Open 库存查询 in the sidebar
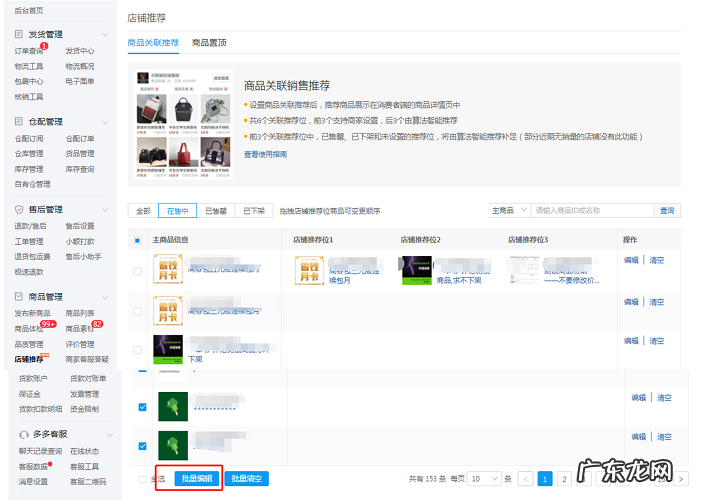This screenshot has height=500, width=711. click(80, 169)
